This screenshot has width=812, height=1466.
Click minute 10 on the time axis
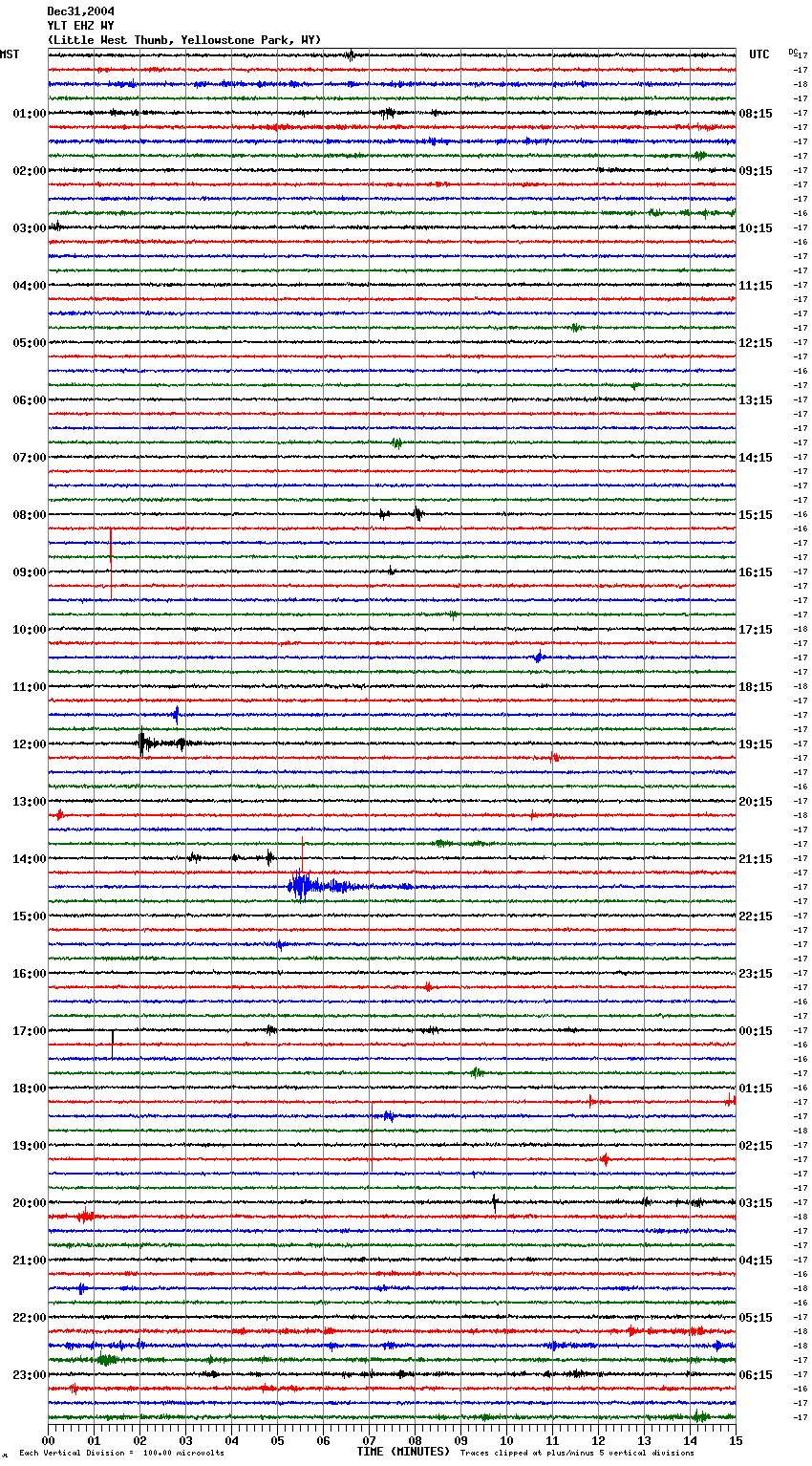[x=506, y=1440]
